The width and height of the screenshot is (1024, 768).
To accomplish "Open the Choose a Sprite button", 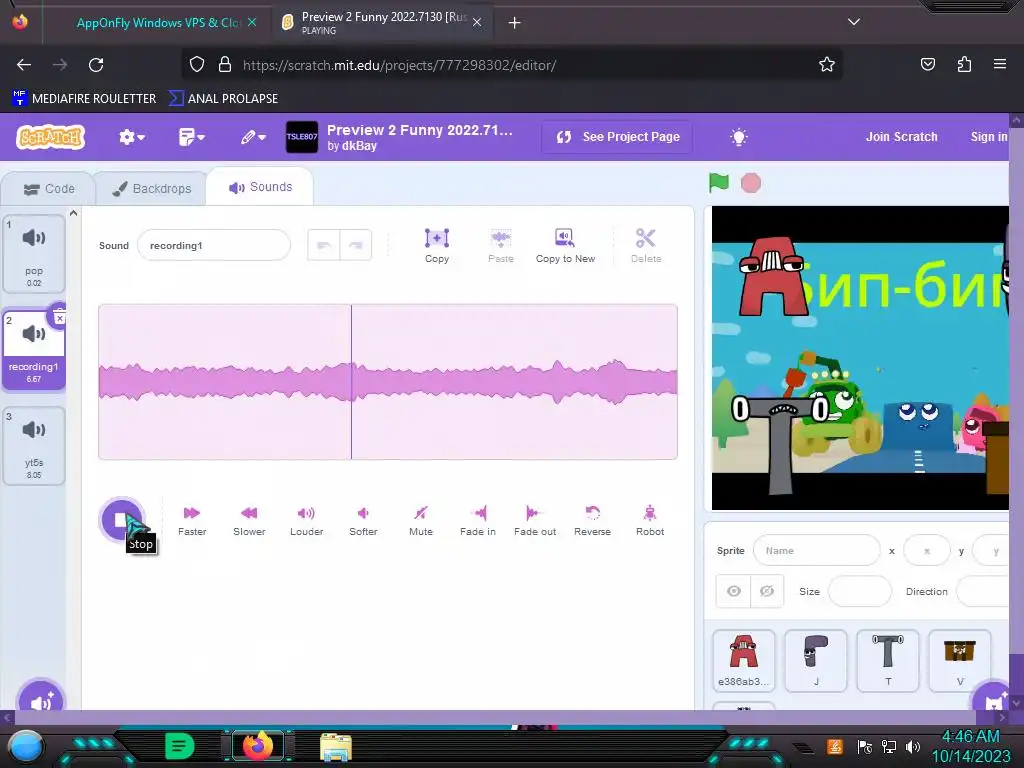I will click(993, 697).
